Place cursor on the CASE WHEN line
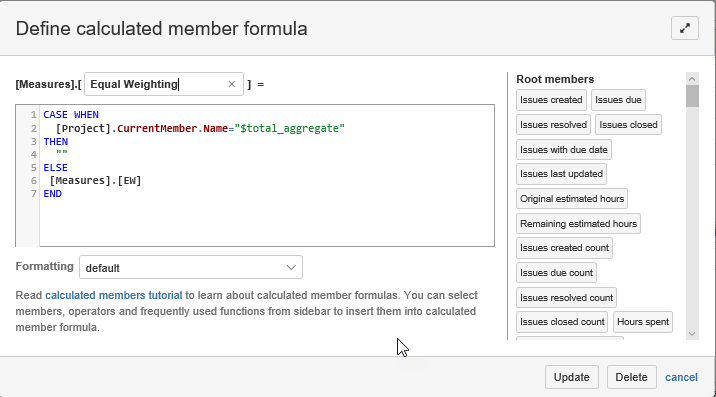This screenshot has height=397, width=716. pyautogui.click(x=71, y=115)
